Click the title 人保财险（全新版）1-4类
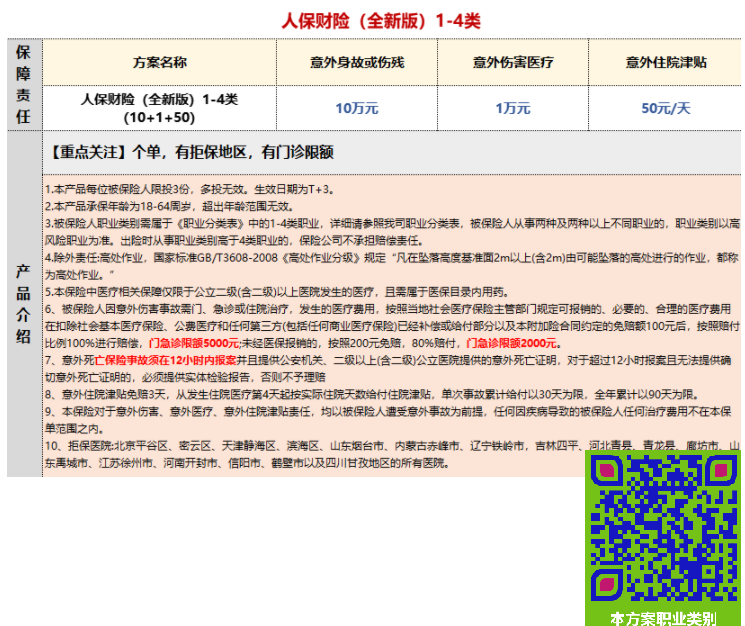This screenshot has width=745, height=626. click(381, 21)
